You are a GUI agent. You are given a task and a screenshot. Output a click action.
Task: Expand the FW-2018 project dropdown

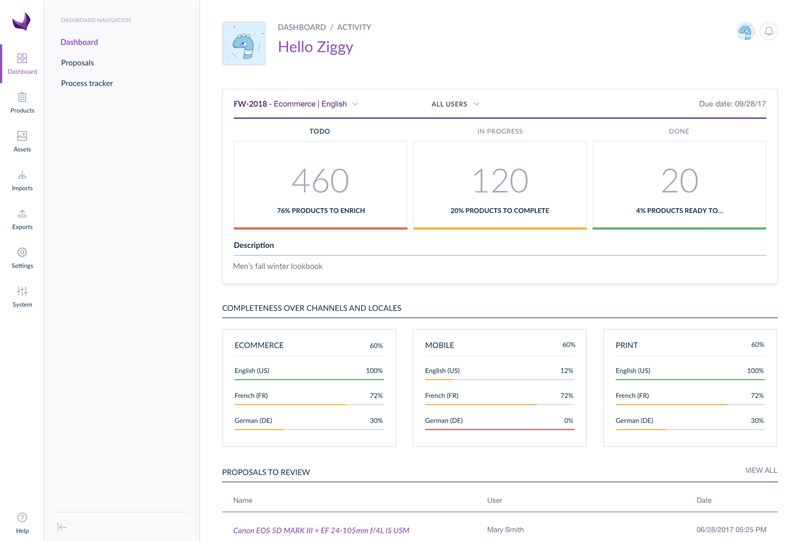pos(296,104)
